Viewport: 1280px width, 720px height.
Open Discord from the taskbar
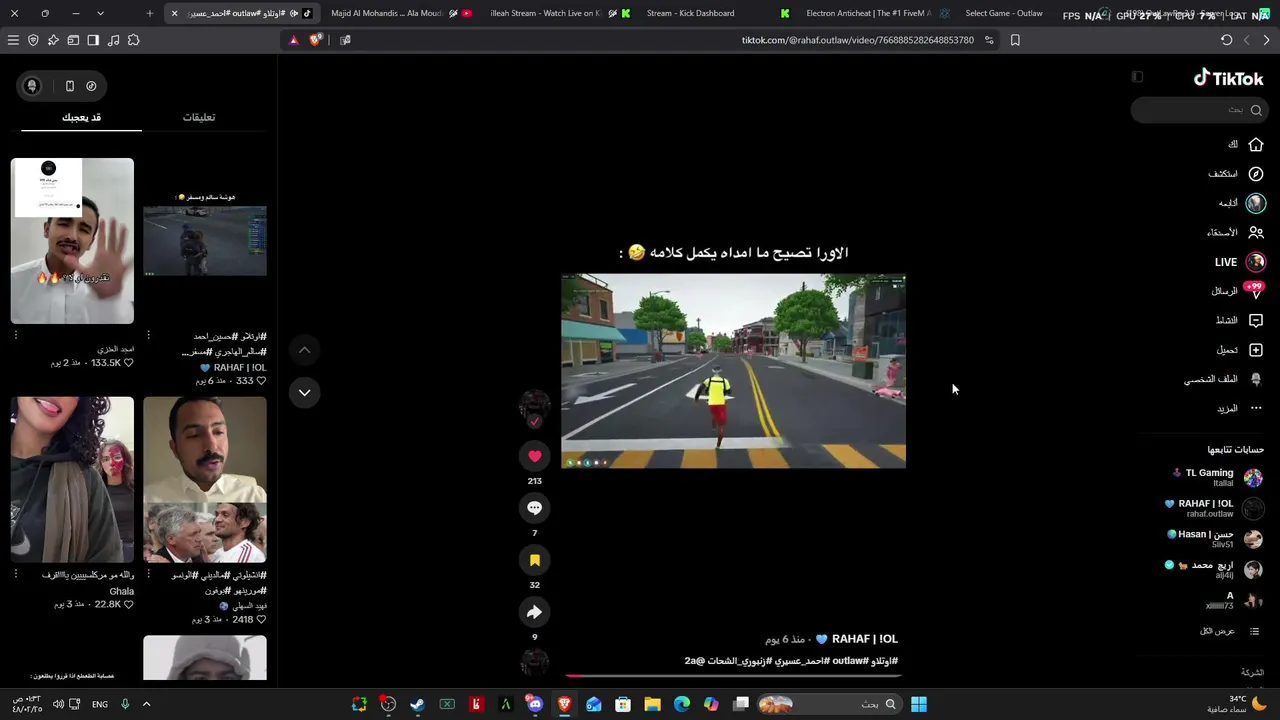pos(535,704)
